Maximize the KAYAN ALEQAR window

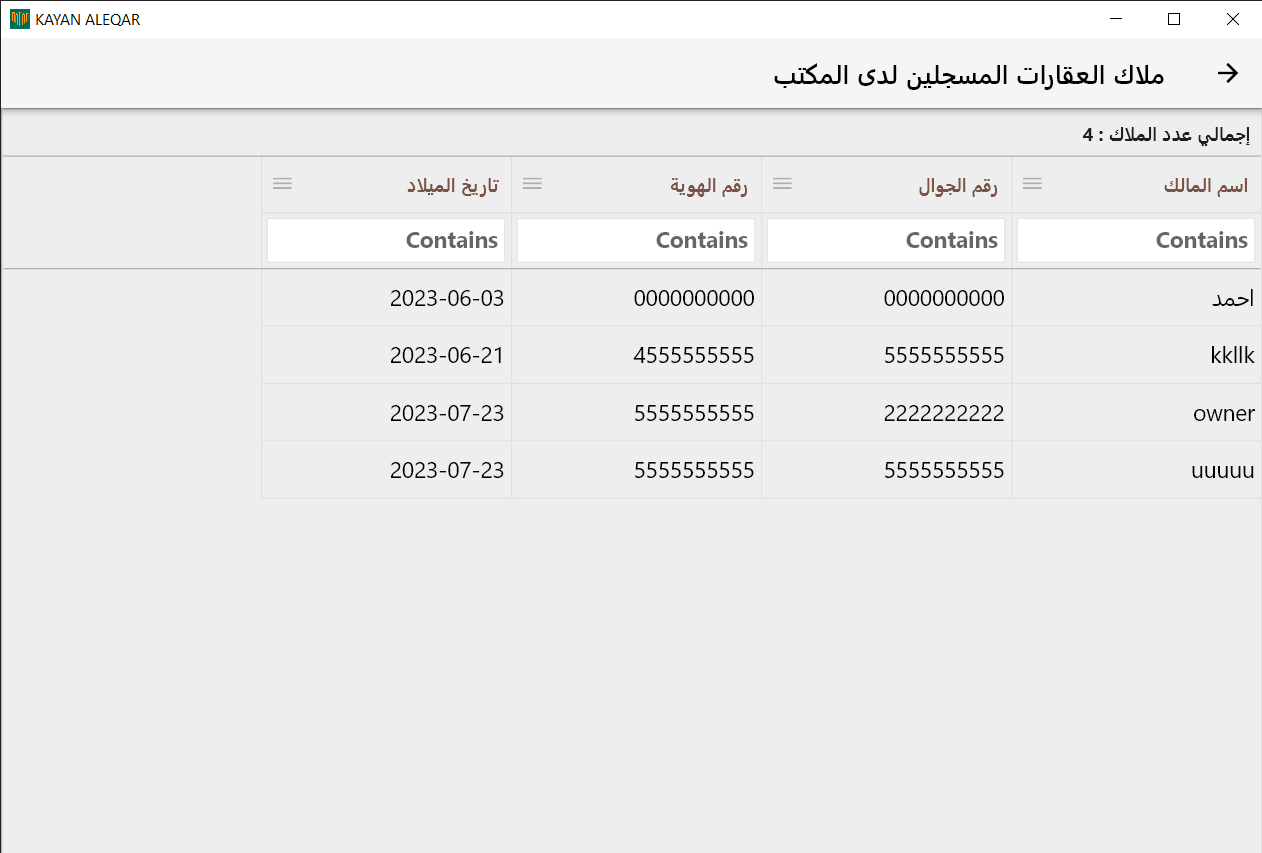[1174, 19]
